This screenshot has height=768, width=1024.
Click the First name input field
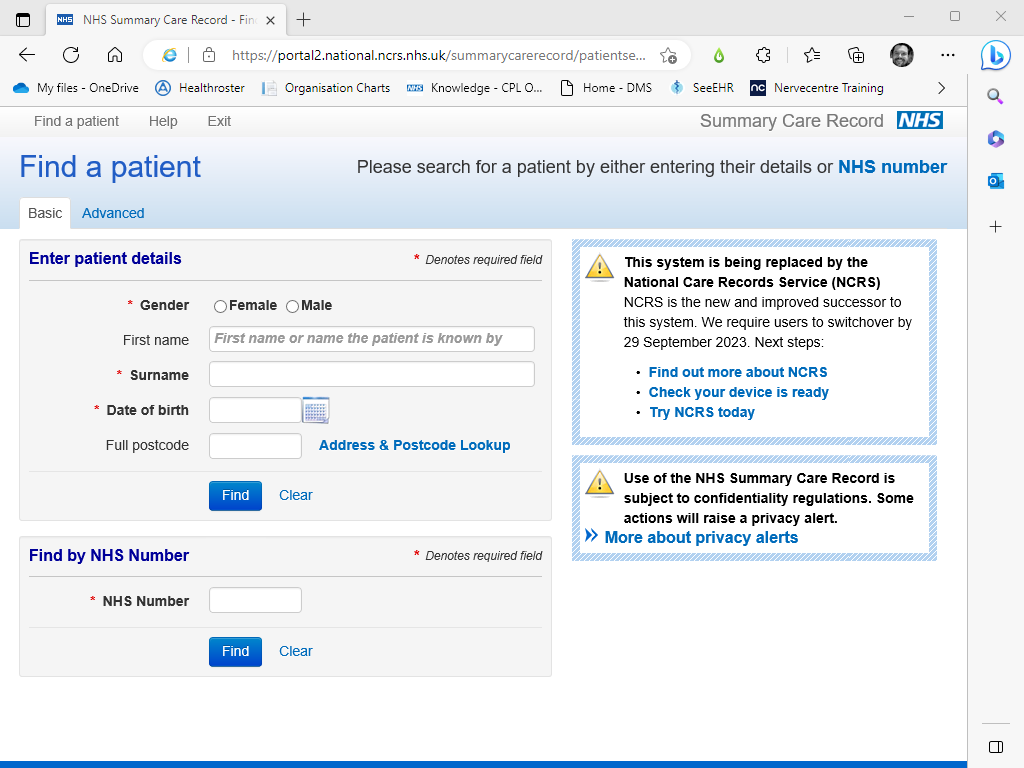point(372,339)
